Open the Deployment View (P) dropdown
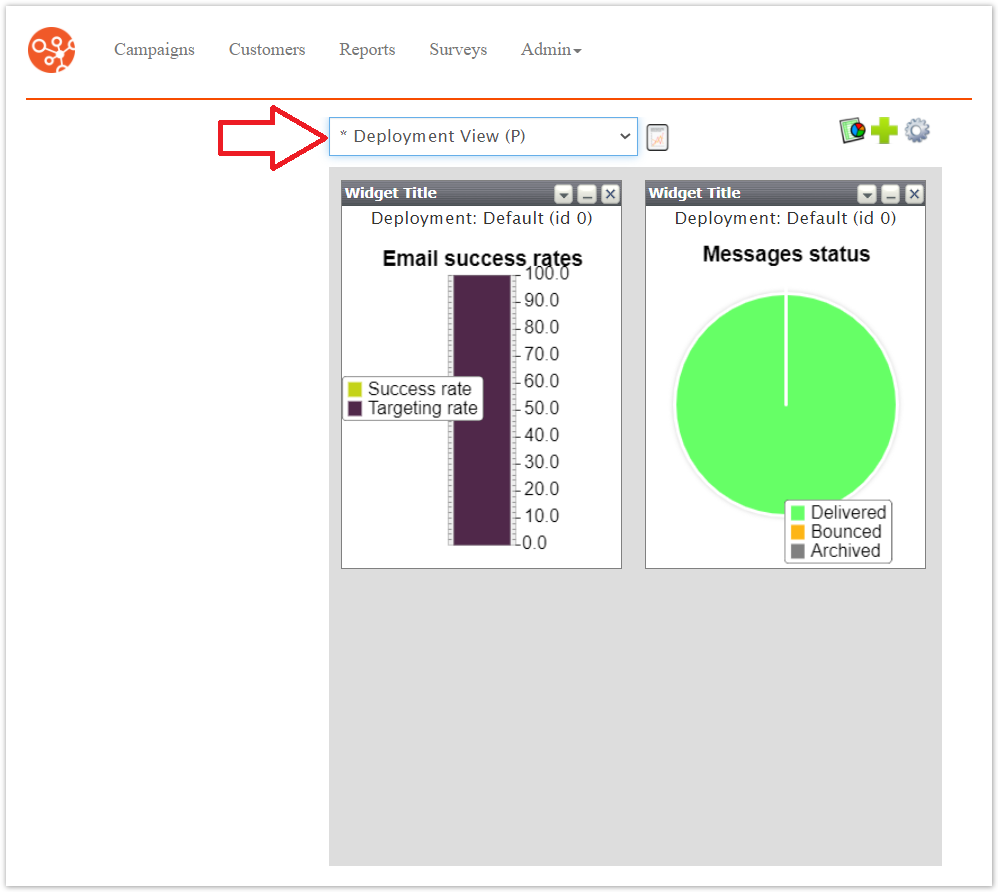The image size is (998, 892). point(483,136)
